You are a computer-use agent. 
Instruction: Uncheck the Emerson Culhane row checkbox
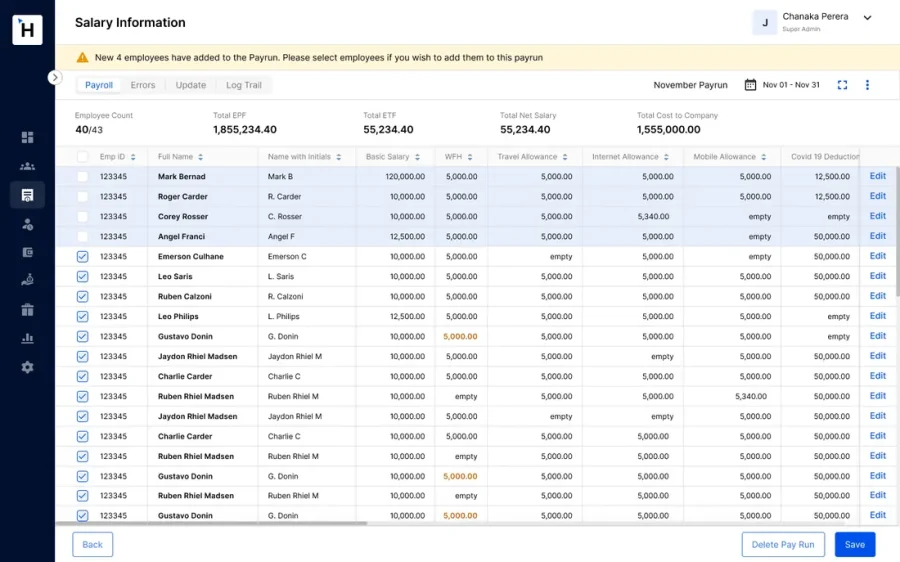click(83, 257)
